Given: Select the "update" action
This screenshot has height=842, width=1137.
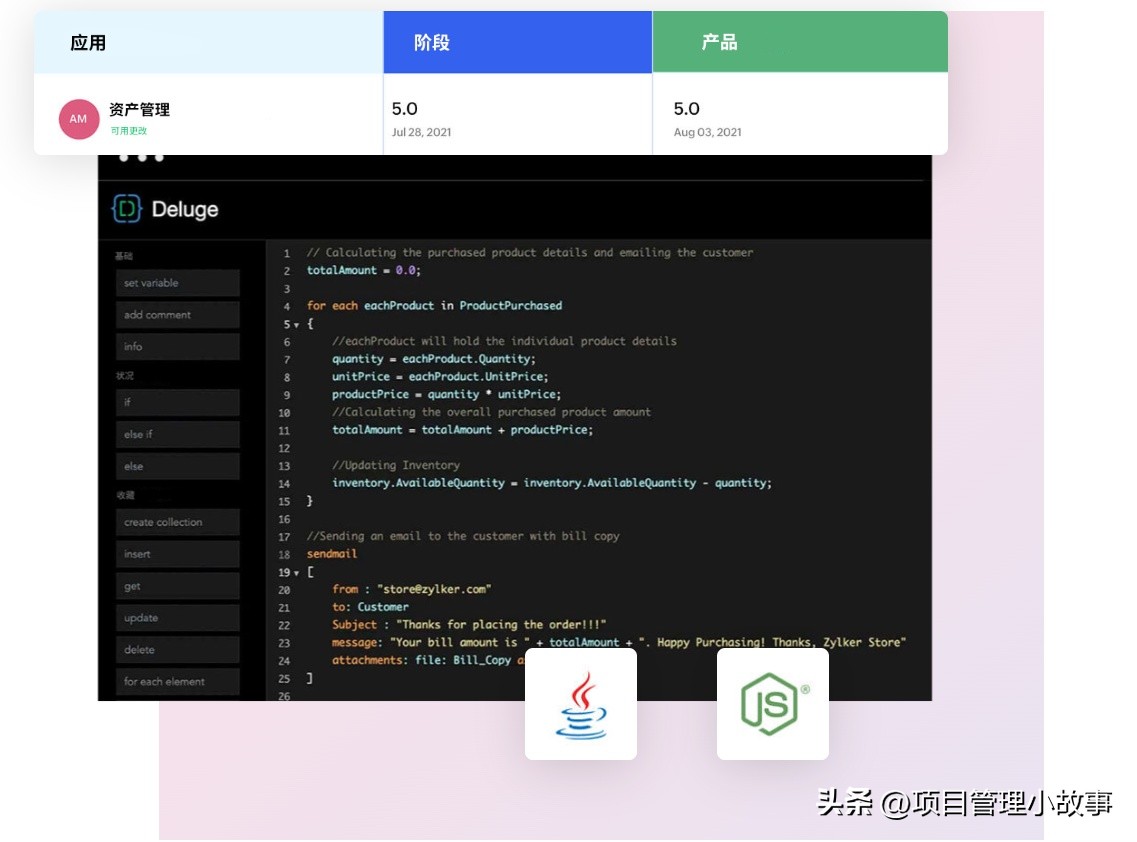Looking at the screenshot, I should 177,617.
